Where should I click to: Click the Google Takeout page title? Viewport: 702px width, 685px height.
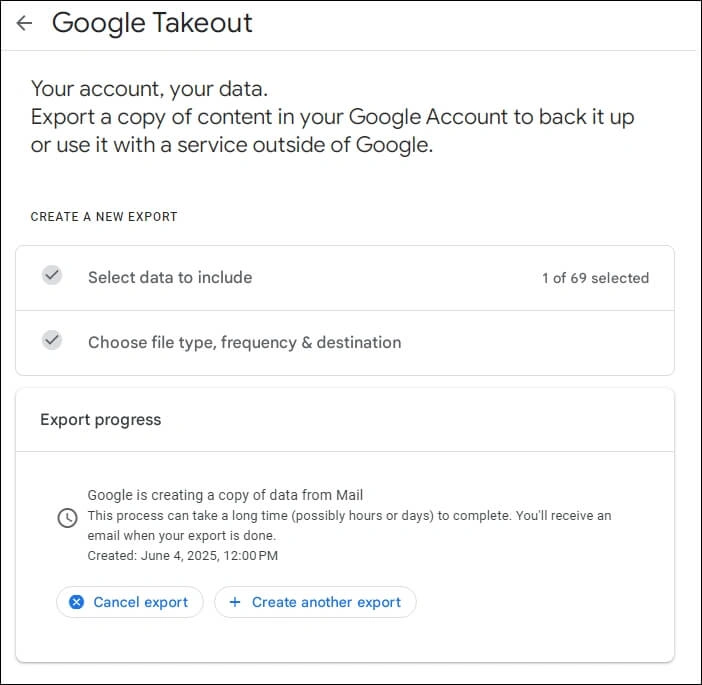click(x=152, y=23)
